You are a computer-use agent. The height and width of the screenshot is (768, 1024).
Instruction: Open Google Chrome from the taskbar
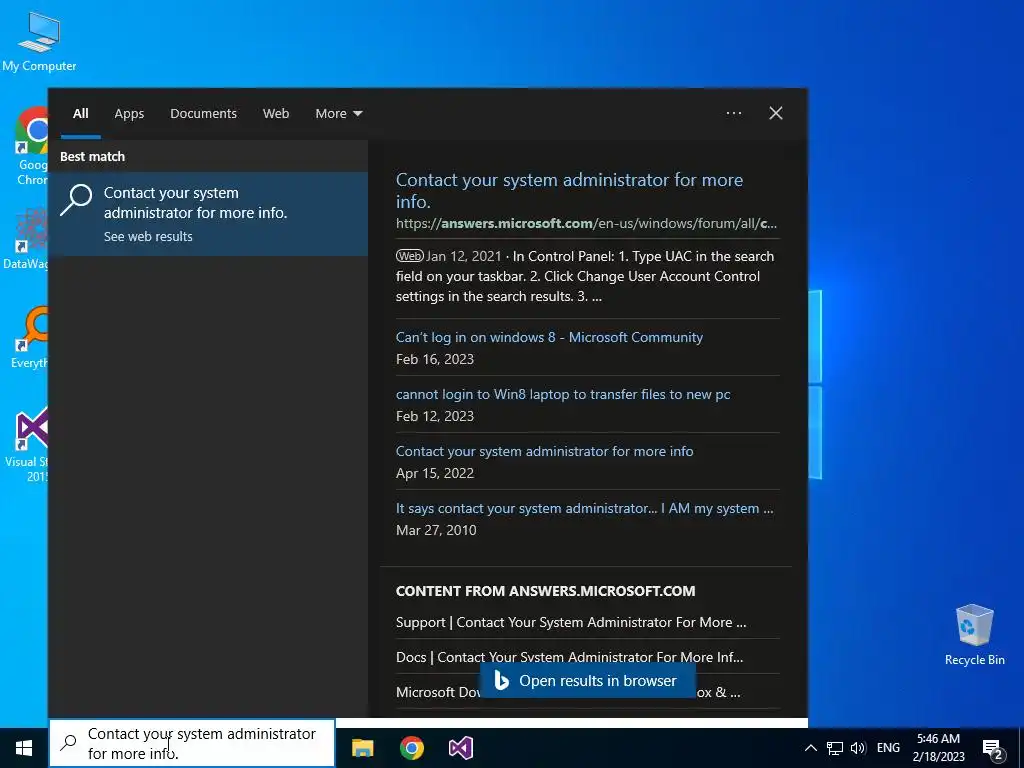411,748
